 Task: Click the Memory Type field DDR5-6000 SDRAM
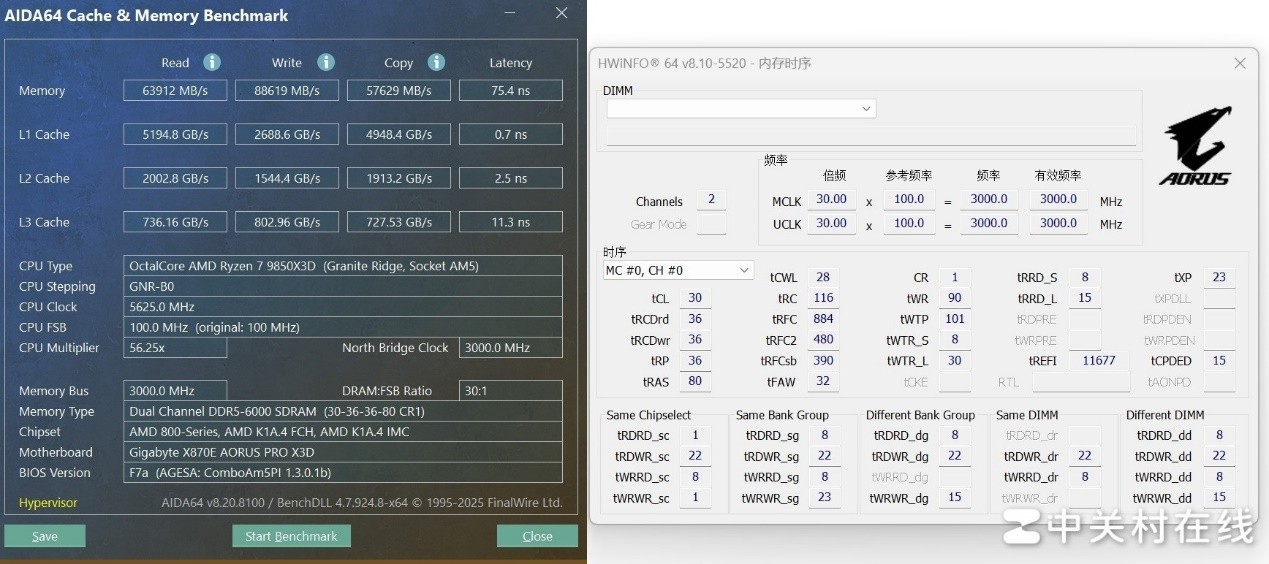click(343, 411)
